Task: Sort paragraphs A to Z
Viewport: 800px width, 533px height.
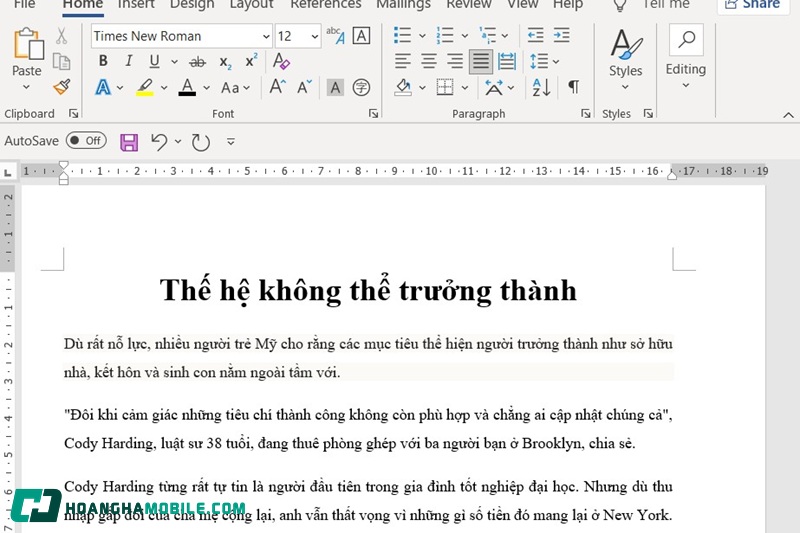Action: (541, 87)
